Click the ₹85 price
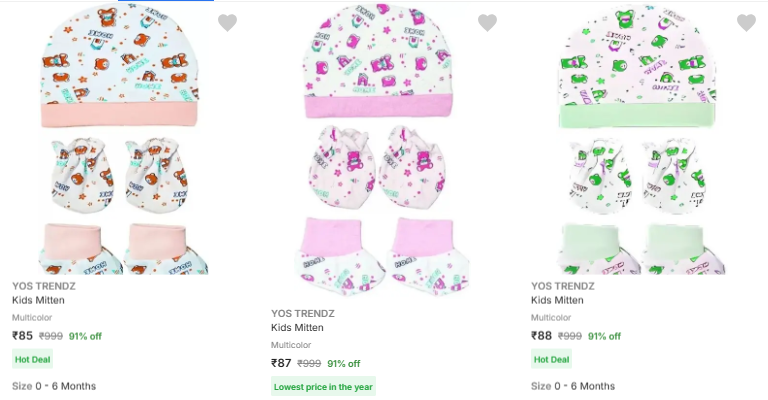This screenshot has width=768, height=400. pyautogui.click(x=23, y=336)
